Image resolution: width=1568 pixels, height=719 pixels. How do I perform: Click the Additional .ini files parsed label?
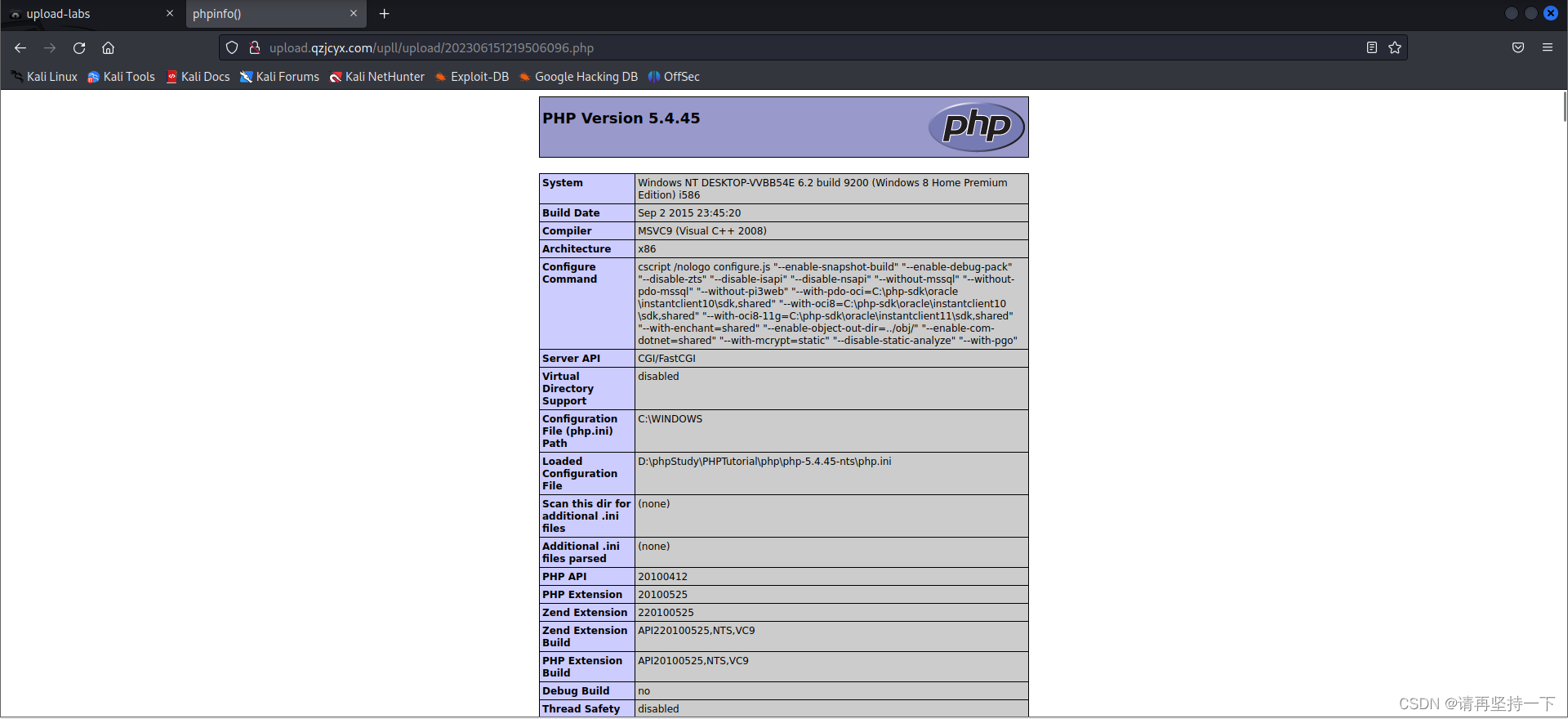point(581,552)
